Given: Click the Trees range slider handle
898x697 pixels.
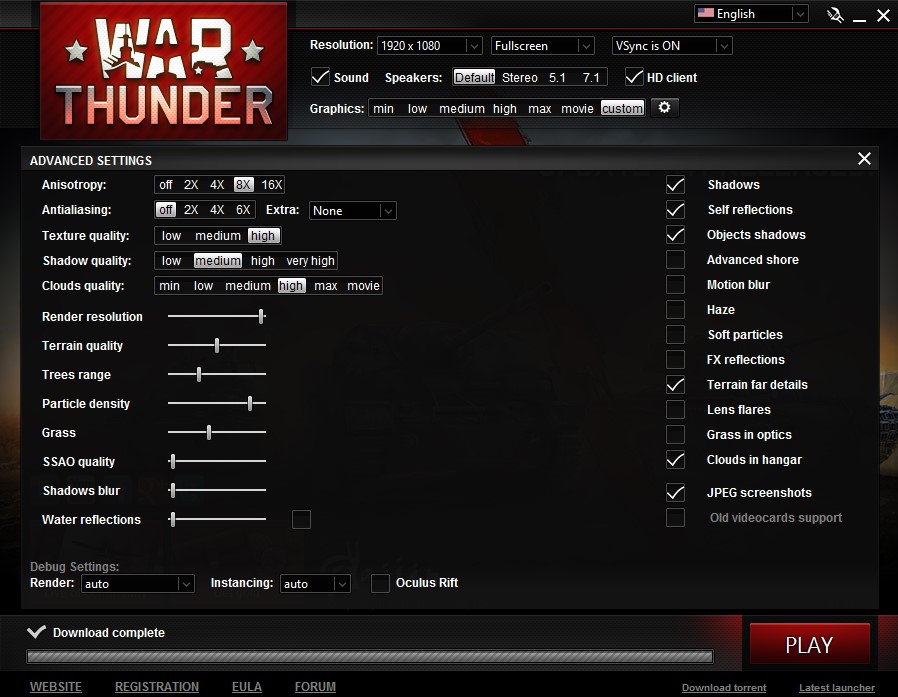Looking at the screenshot, I should 199,374.
